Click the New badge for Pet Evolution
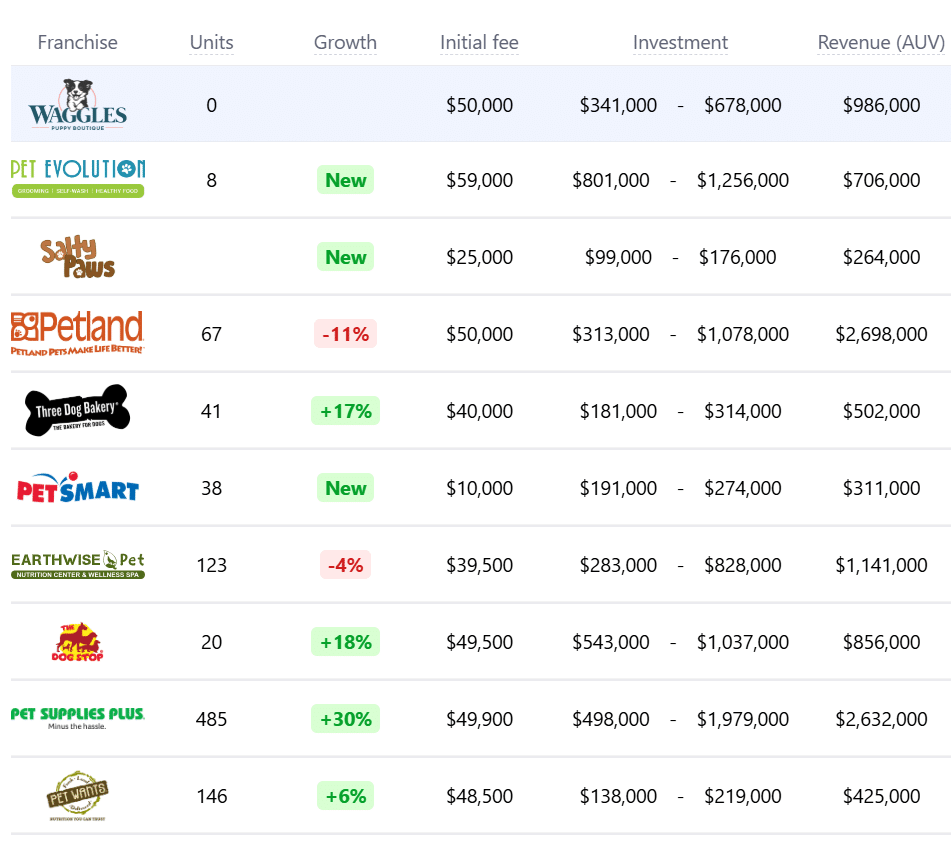 [345, 180]
